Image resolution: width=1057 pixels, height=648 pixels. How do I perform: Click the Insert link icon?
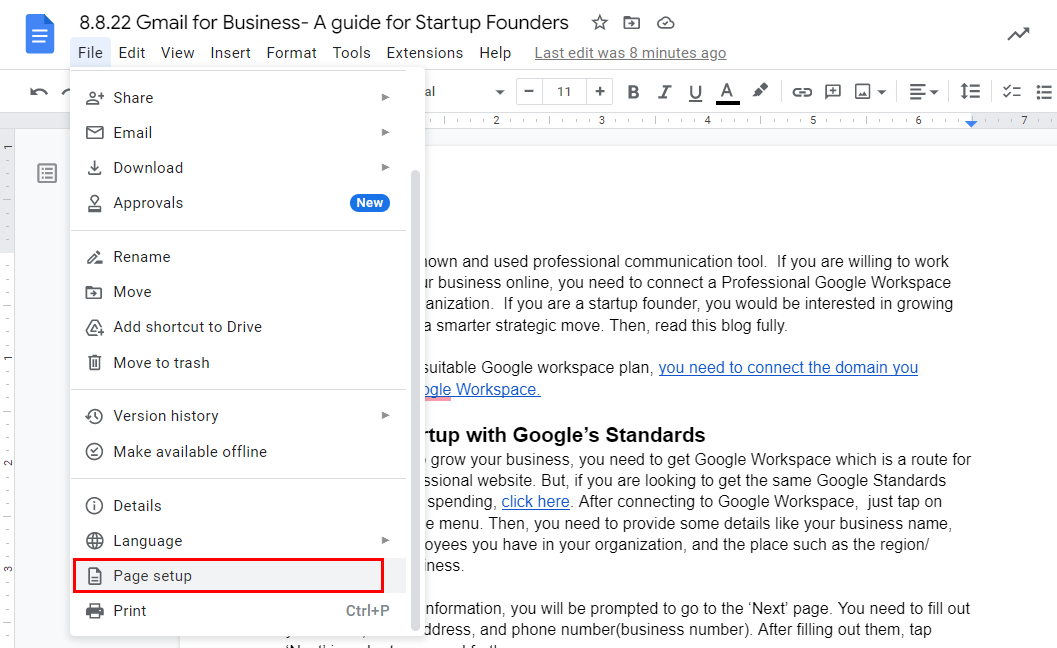[x=802, y=92]
